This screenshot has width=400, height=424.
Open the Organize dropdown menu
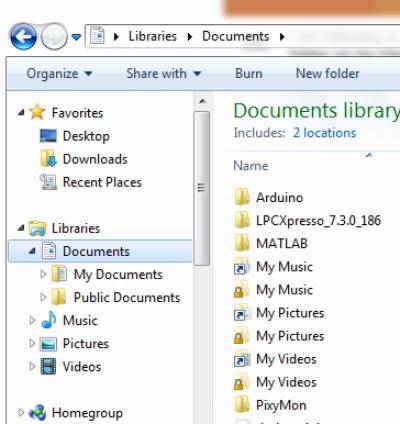59,73
